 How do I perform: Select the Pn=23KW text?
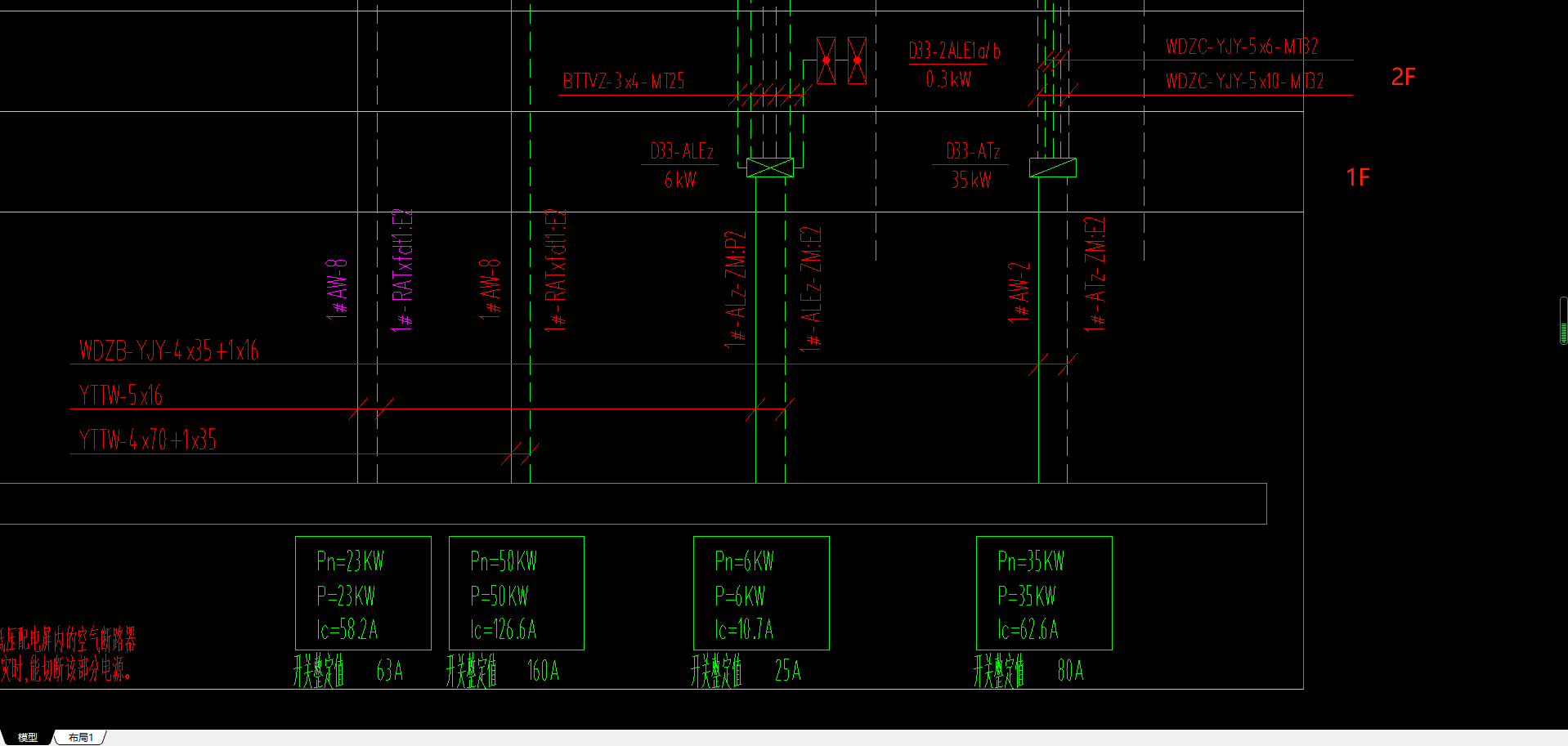(x=350, y=561)
